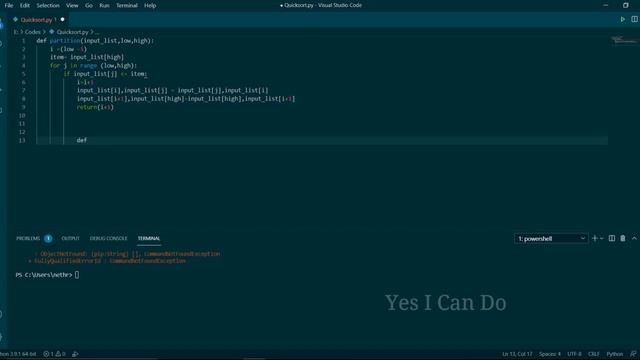Add a new terminal with plus icon
640x360 pixels.
[x=595, y=238]
